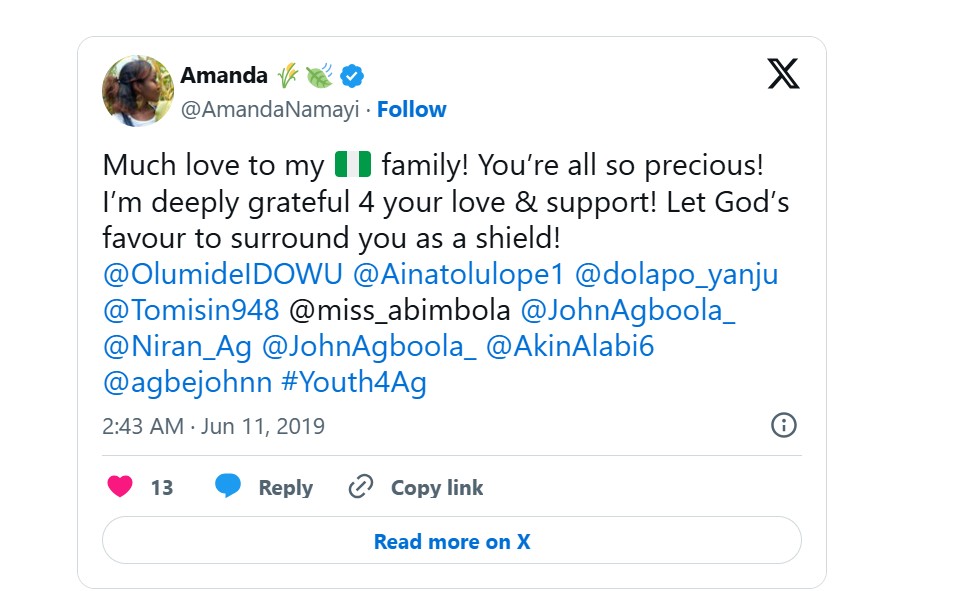The height and width of the screenshot is (591, 955).
Task: Open the tweet timestamp link
Action: point(214,426)
